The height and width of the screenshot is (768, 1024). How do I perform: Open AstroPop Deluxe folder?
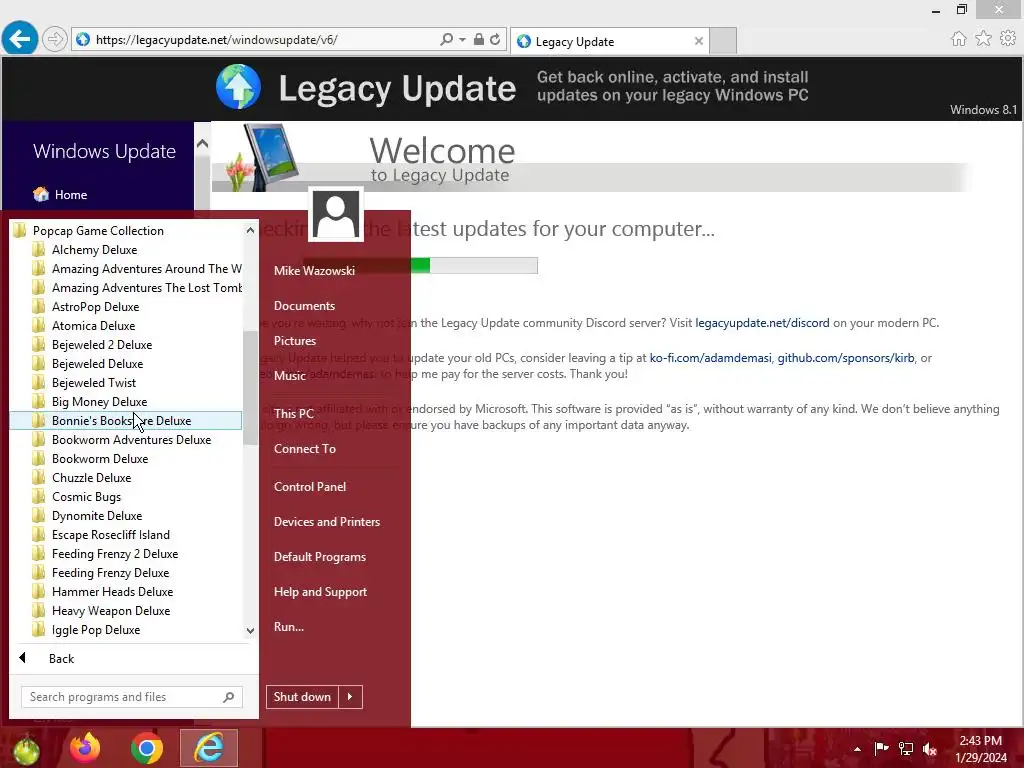pyautogui.click(x=125, y=306)
